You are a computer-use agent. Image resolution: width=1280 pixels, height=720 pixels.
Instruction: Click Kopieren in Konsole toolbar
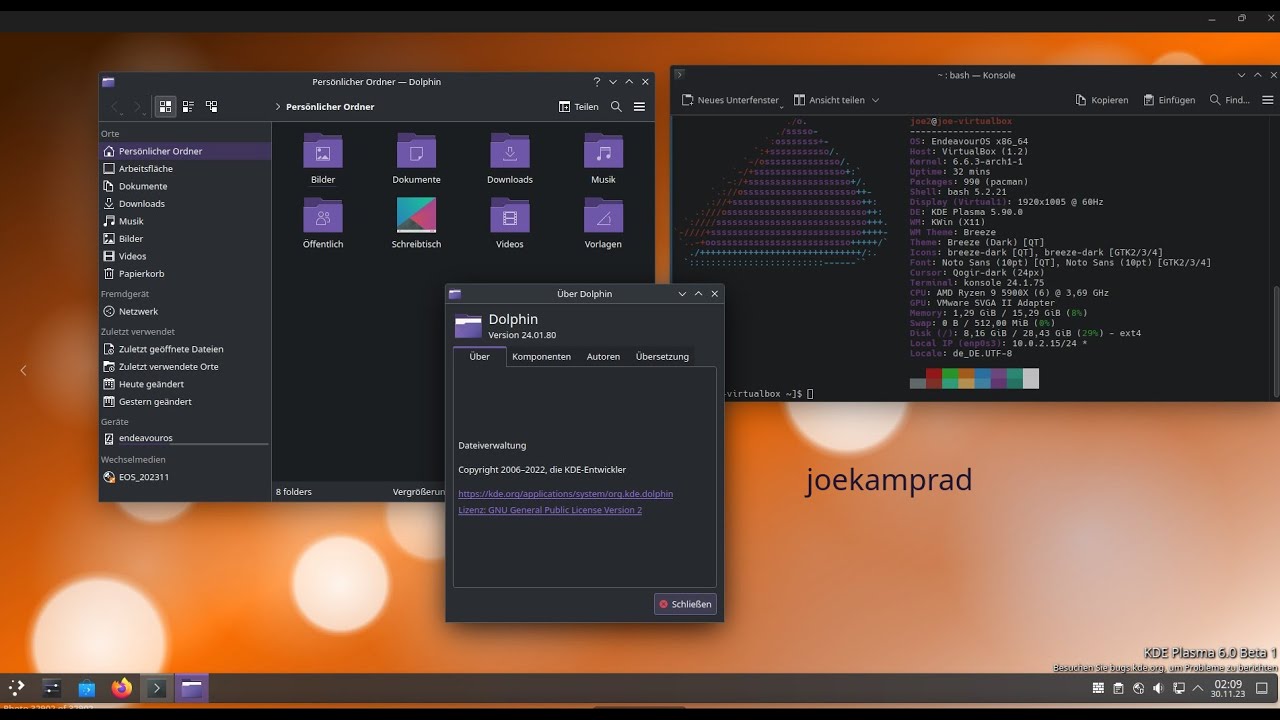pyautogui.click(x=1102, y=100)
